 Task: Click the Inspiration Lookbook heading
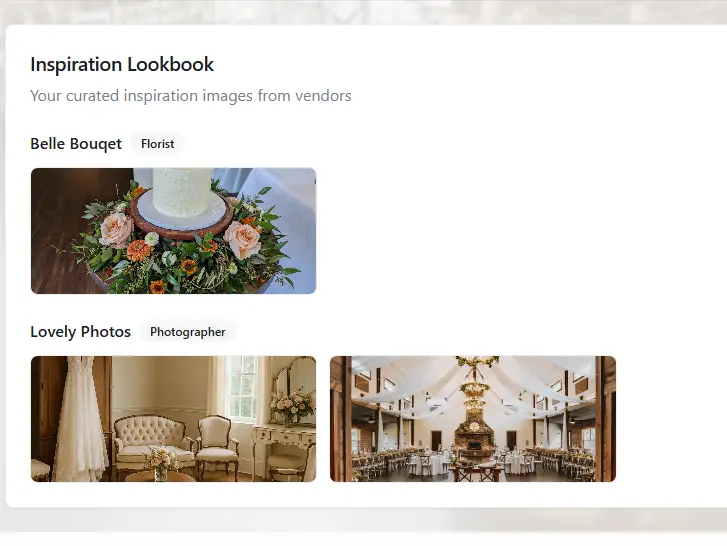(x=122, y=64)
